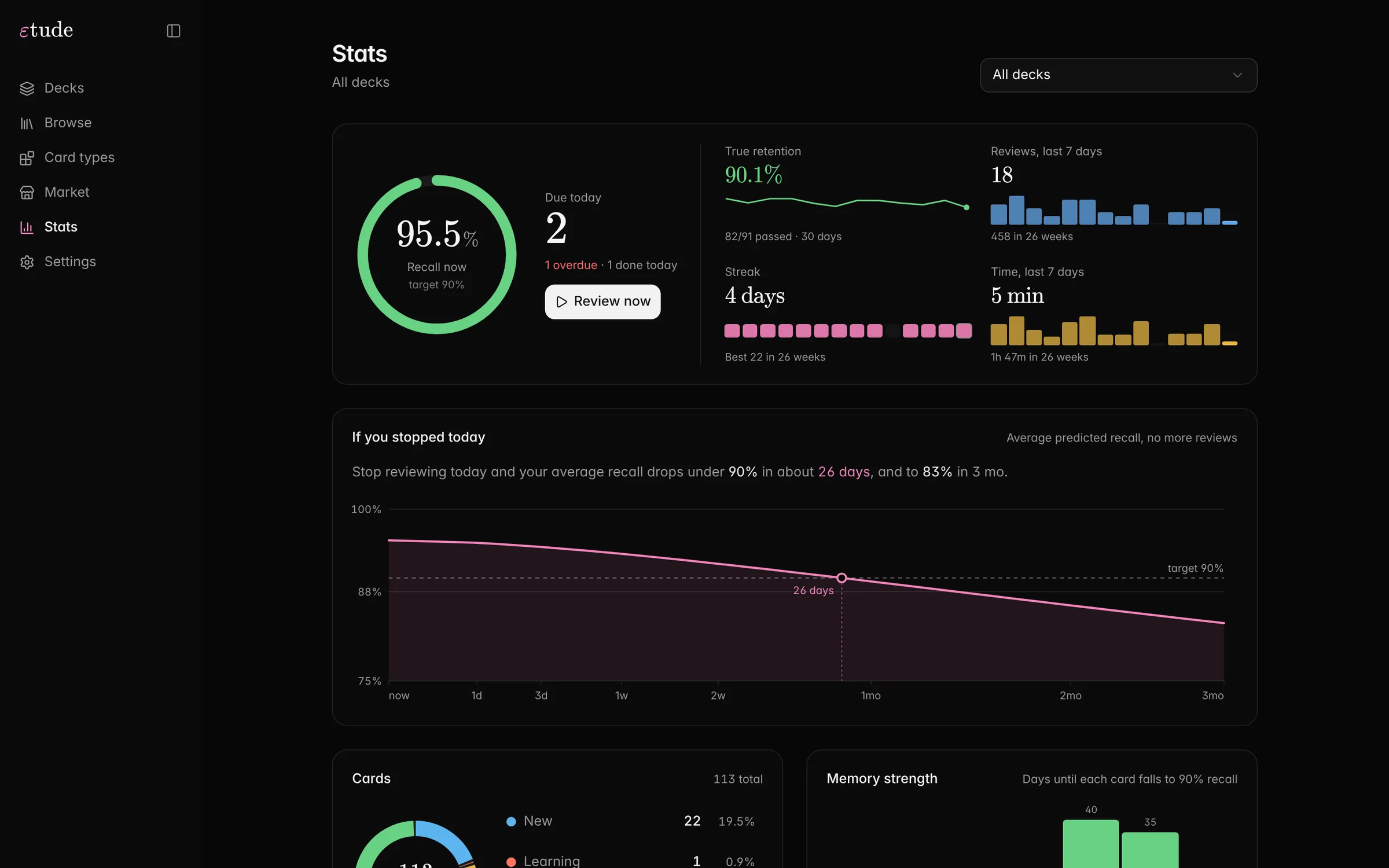
Task: Click '82/91 passed · 30 days' text
Action: point(783,237)
